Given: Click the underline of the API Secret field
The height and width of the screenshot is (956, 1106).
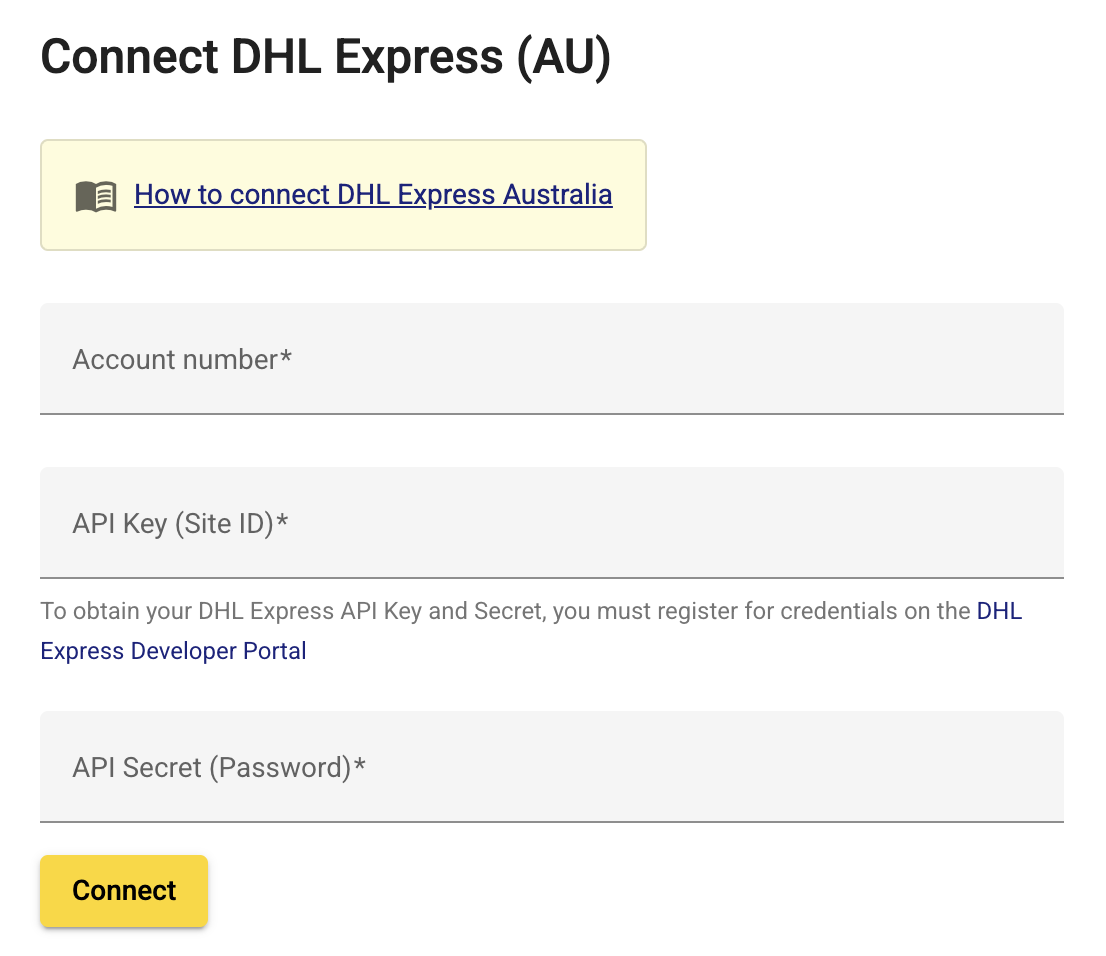Looking at the screenshot, I should [x=552, y=821].
